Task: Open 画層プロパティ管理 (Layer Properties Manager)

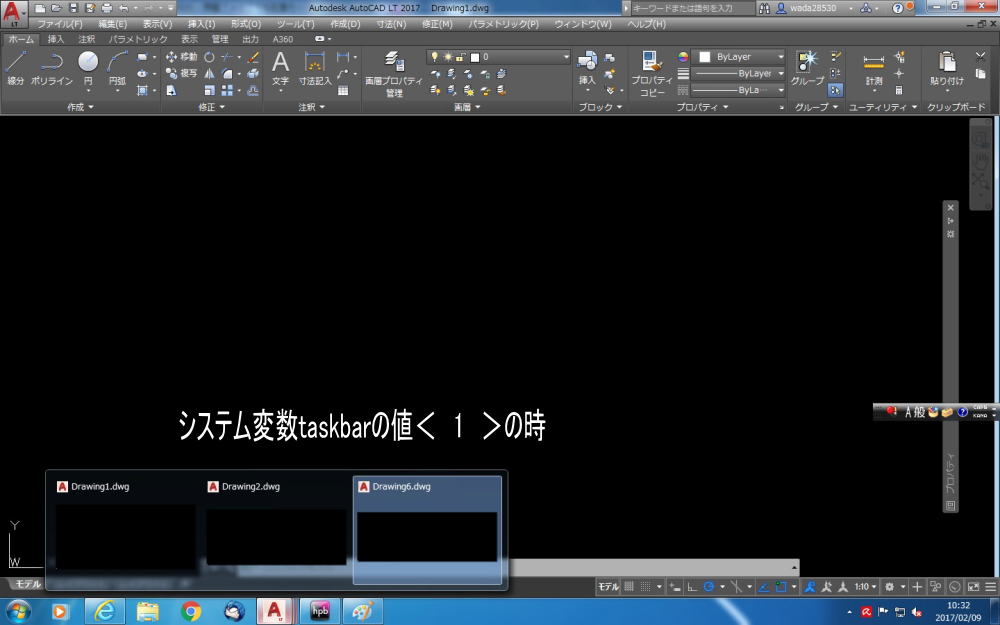Action: (393, 73)
